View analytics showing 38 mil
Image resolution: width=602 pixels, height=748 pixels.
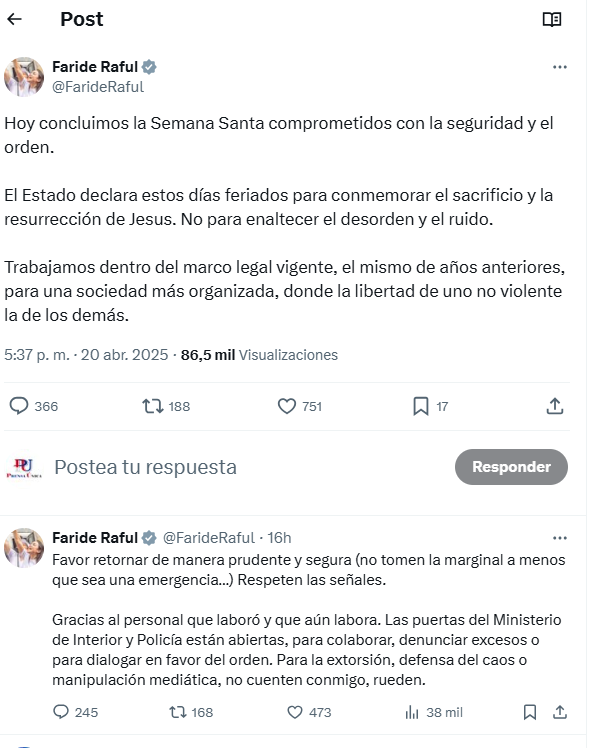434,712
